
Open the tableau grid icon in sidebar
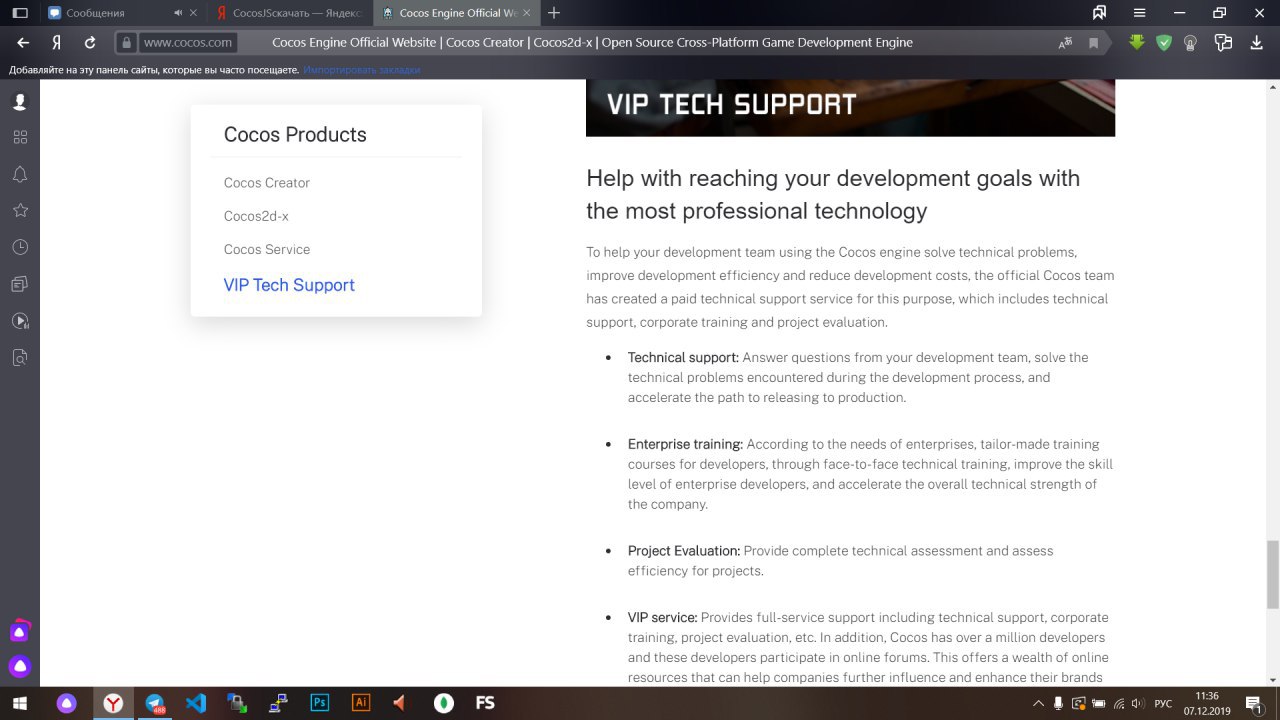[x=20, y=137]
